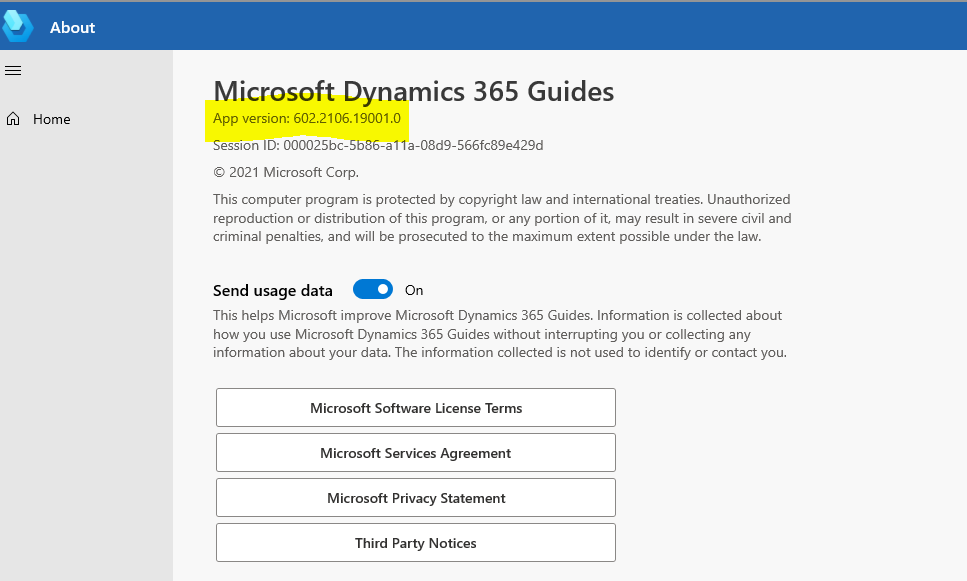The image size is (967, 581).
Task: Open the Microsoft Services Agreement
Action: tap(416, 453)
